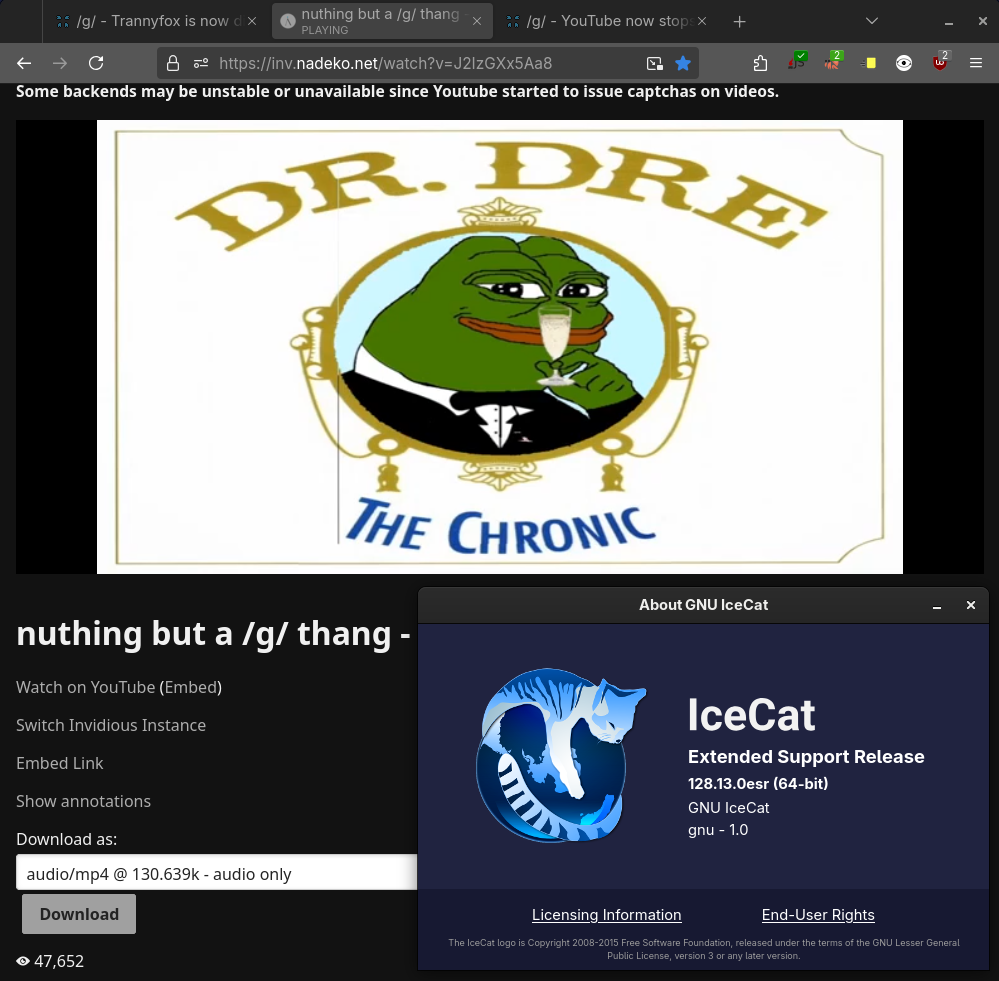The width and height of the screenshot is (999, 981).
Task: Close the 'nuthing but a /g/ thang' tab
Action: coord(477,21)
